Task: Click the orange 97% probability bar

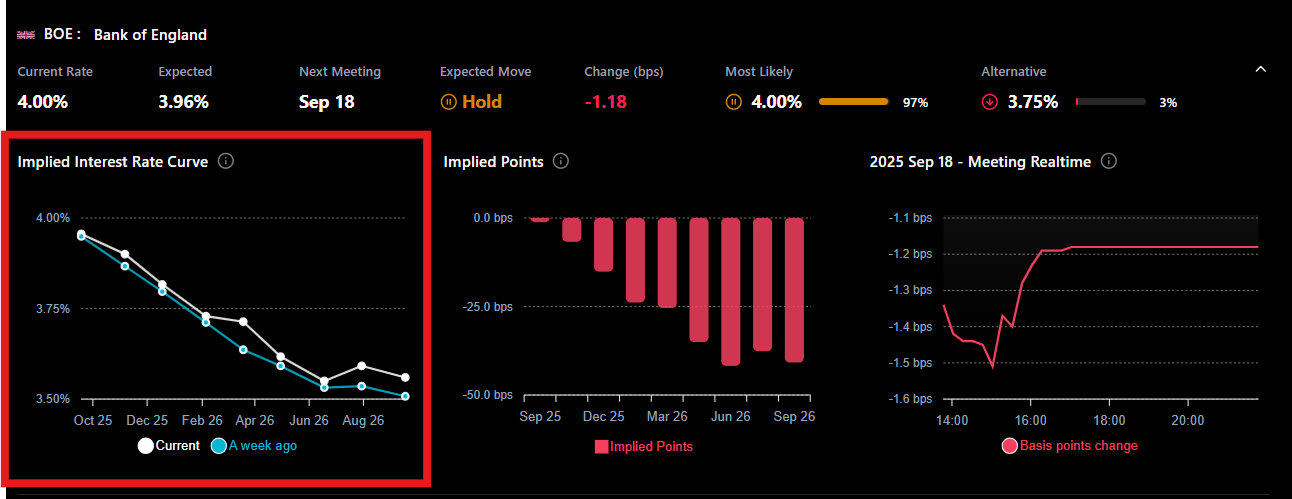Action: tap(853, 102)
